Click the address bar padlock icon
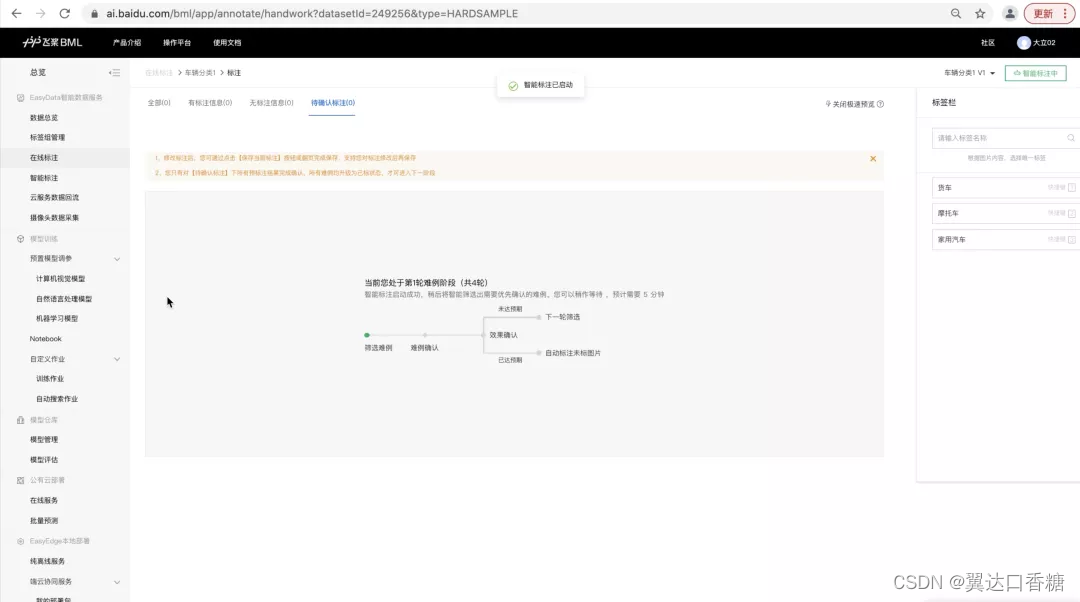 94,14
